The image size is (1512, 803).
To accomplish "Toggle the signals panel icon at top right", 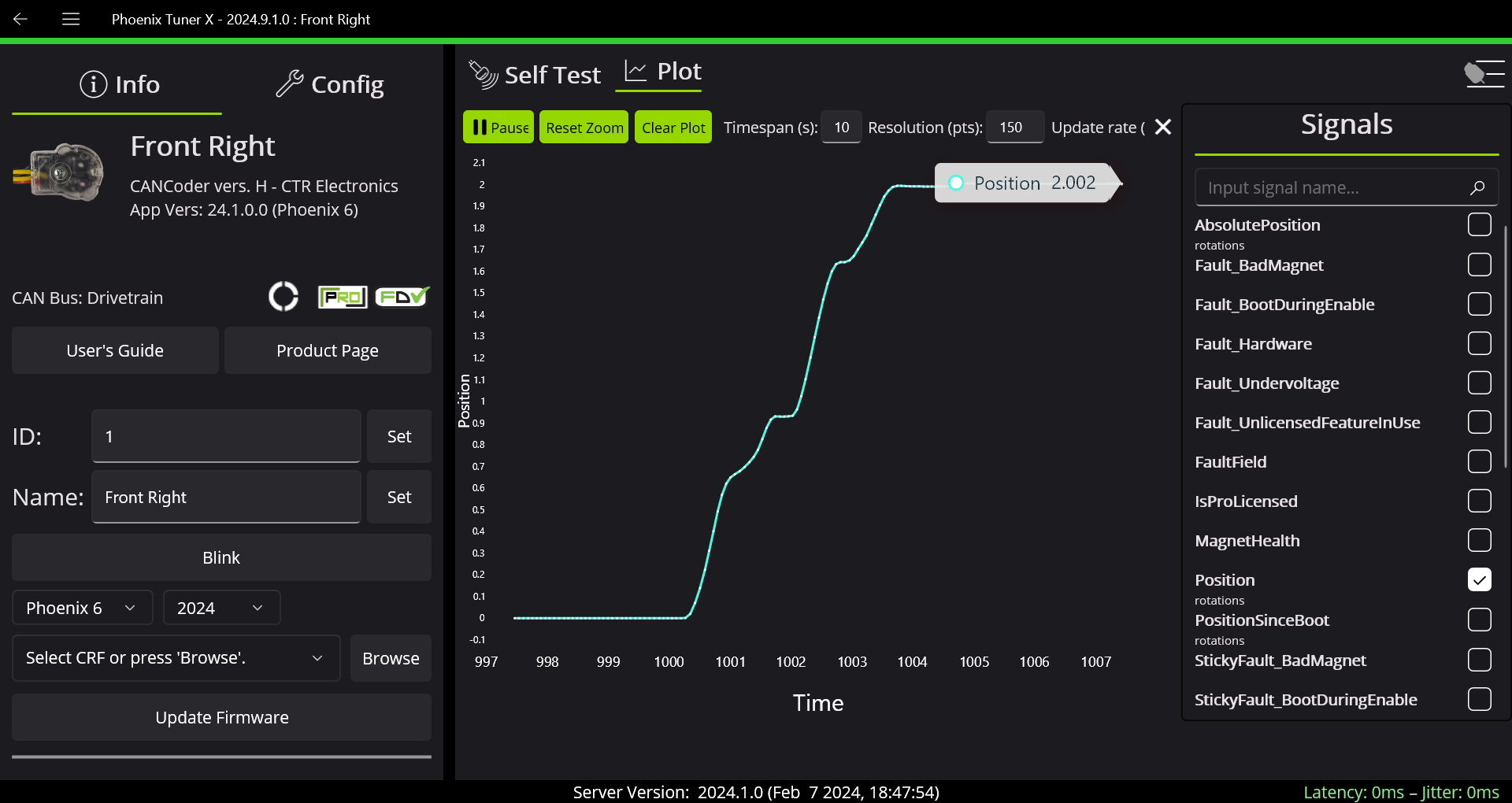I will 1484,74.
